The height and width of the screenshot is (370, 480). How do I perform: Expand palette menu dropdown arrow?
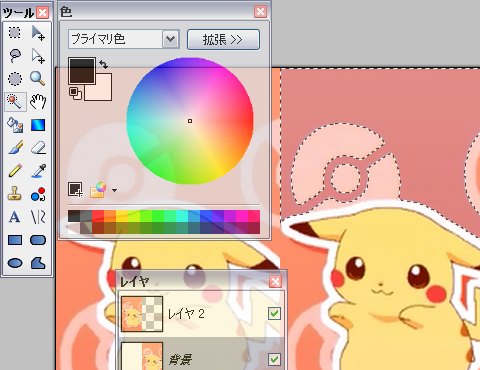pos(114,191)
